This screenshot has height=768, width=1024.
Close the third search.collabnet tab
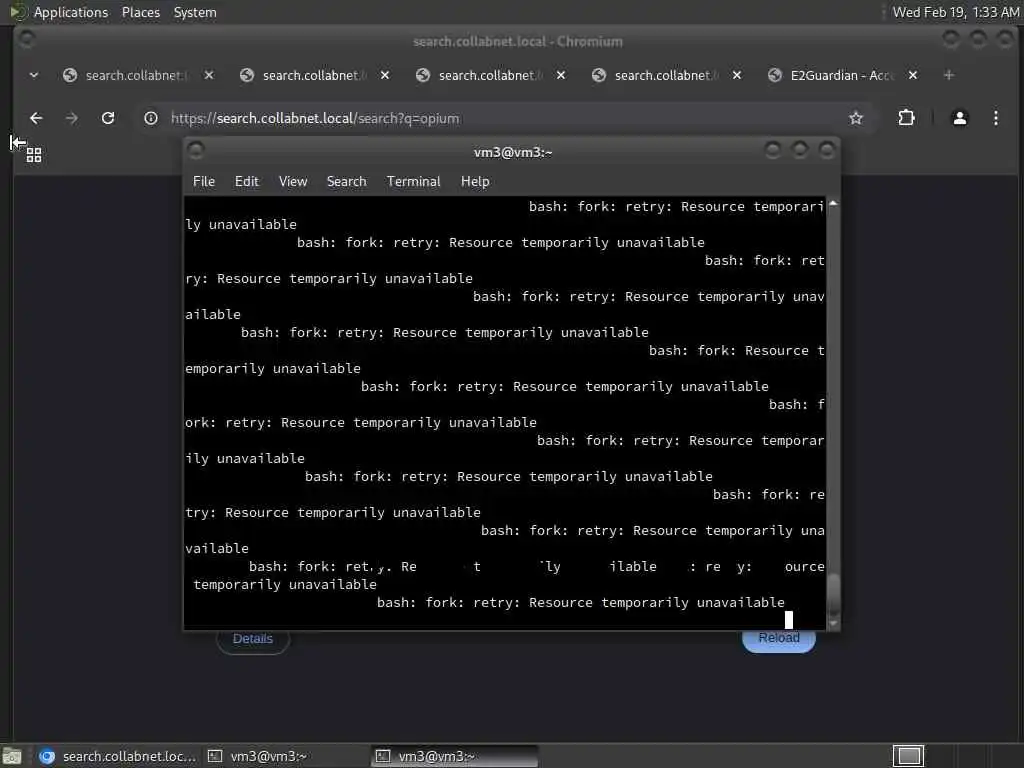[x=561, y=75]
